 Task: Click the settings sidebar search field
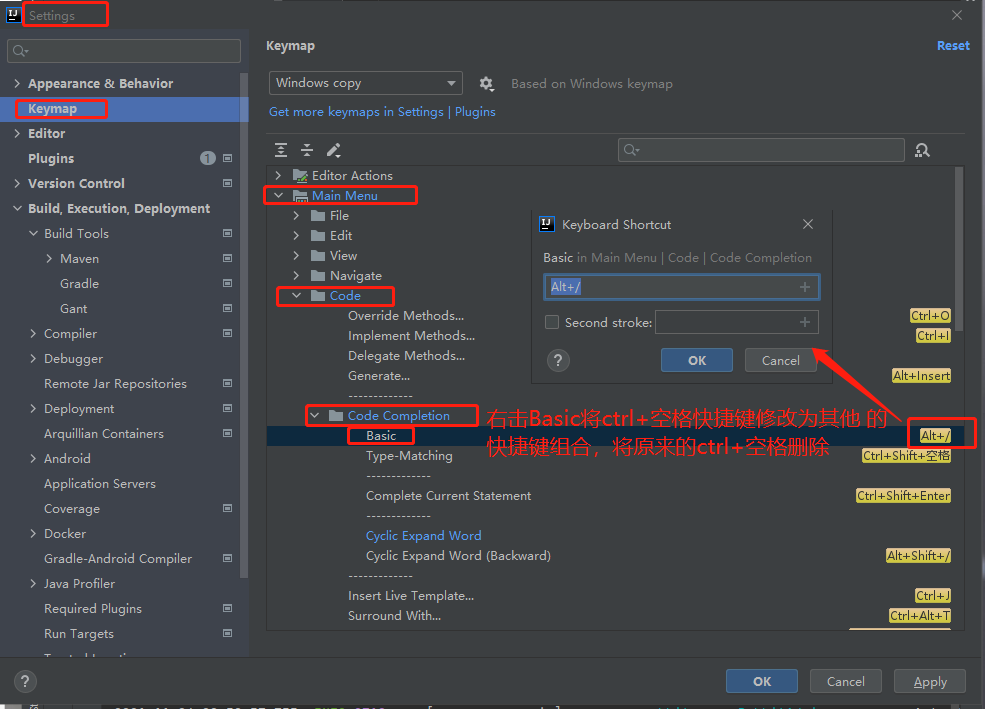(x=124, y=51)
